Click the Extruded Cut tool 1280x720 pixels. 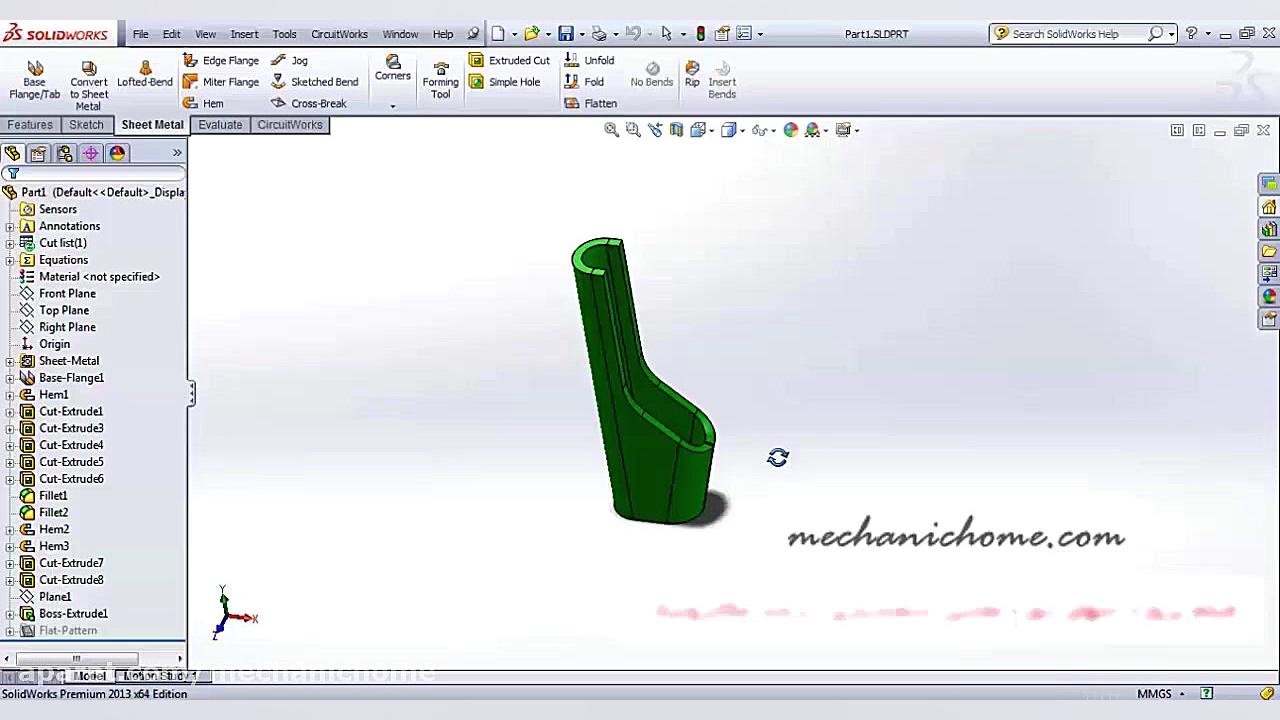tap(510, 60)
